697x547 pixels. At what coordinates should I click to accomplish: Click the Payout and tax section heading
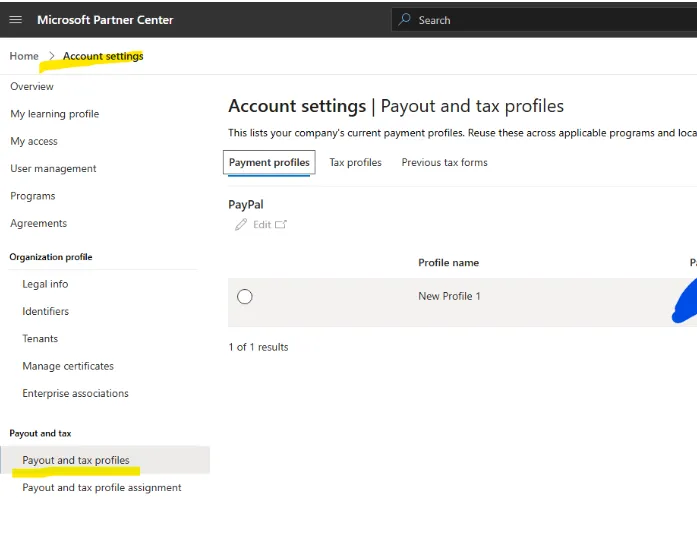pos(40,434)
